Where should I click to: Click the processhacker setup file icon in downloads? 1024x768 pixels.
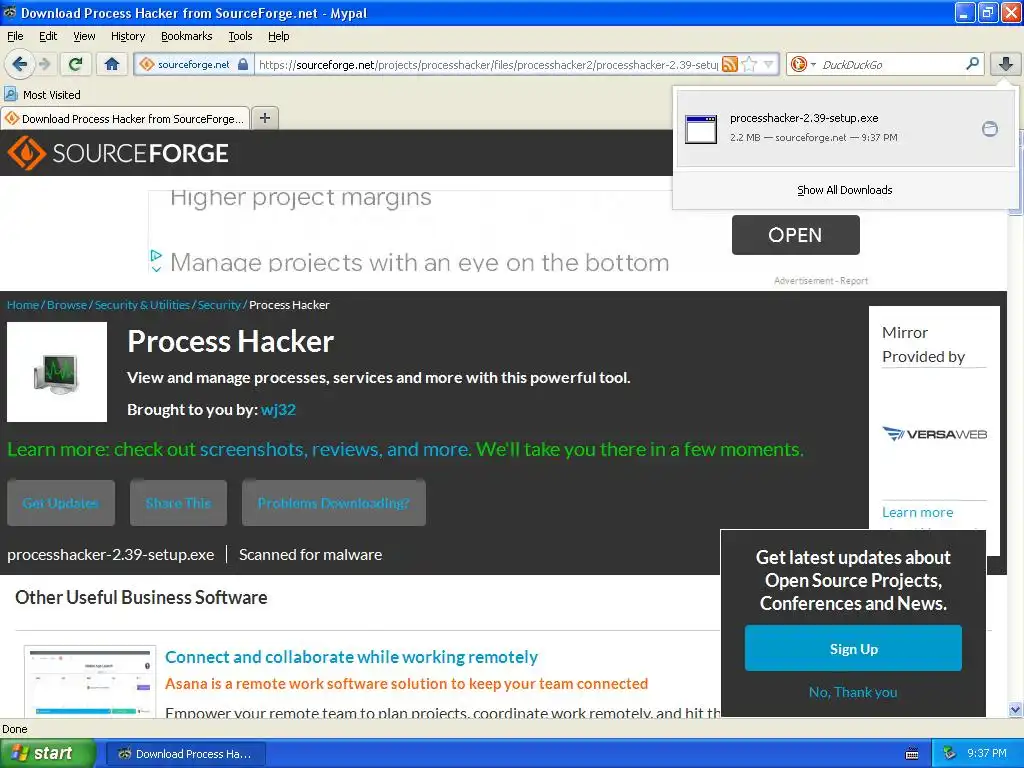[701, 129]
